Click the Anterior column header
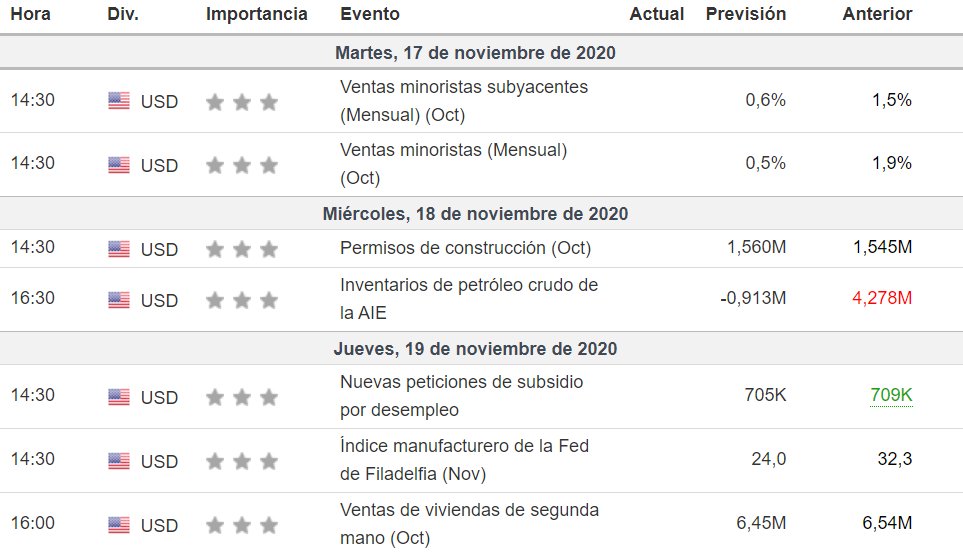 click(x=877, y=14)
